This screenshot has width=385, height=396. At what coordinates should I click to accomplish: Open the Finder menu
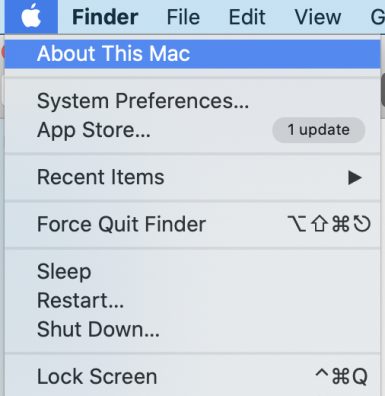[105, 17]
